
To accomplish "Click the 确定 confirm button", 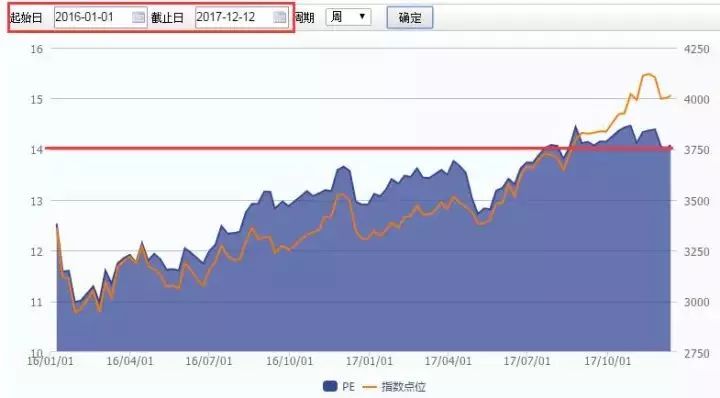I will (x=410, y=18).
